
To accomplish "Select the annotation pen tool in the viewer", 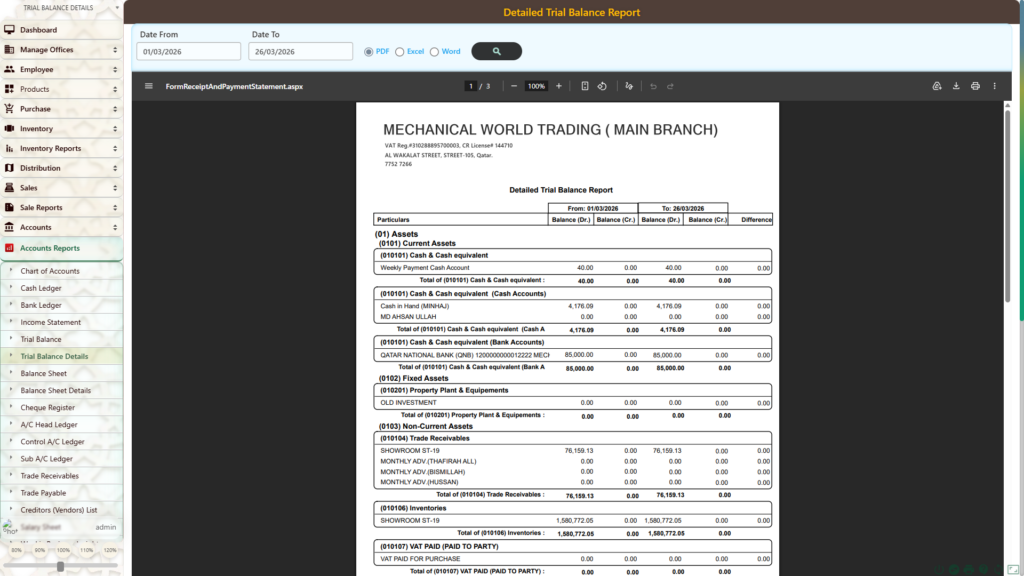I will tap(628, 86).
